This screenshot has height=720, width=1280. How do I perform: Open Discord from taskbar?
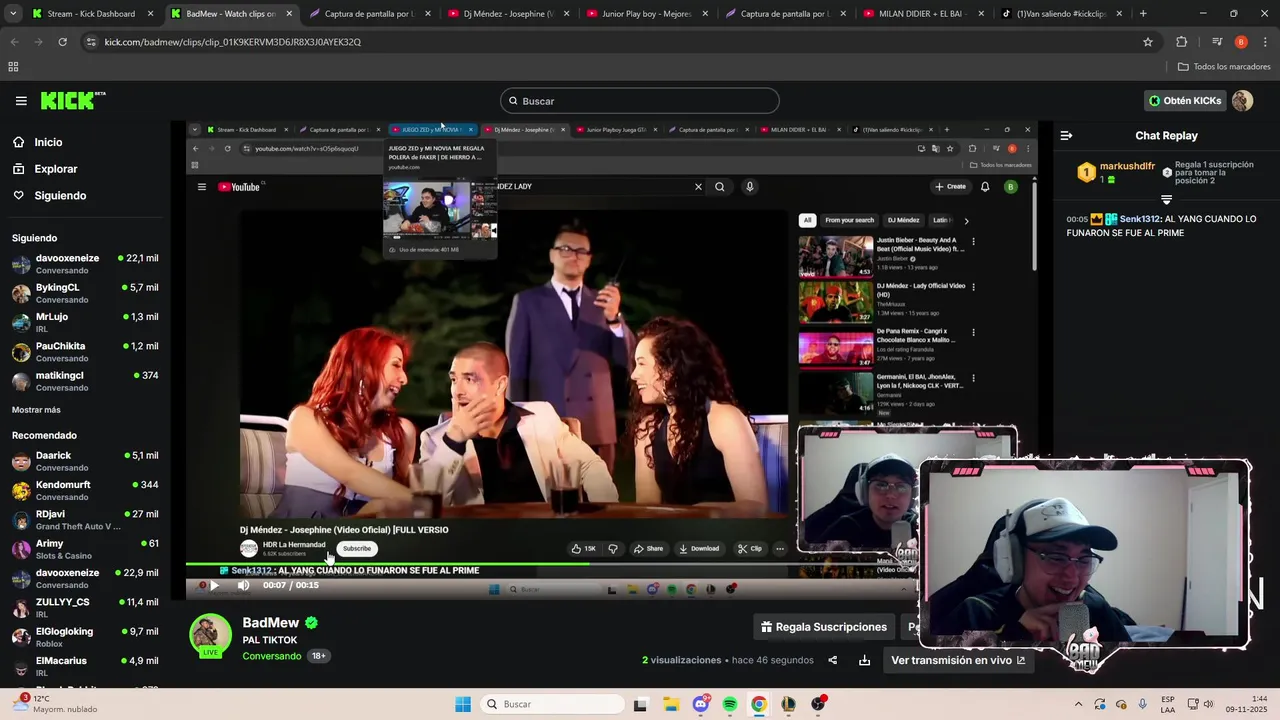click(701, 704)
